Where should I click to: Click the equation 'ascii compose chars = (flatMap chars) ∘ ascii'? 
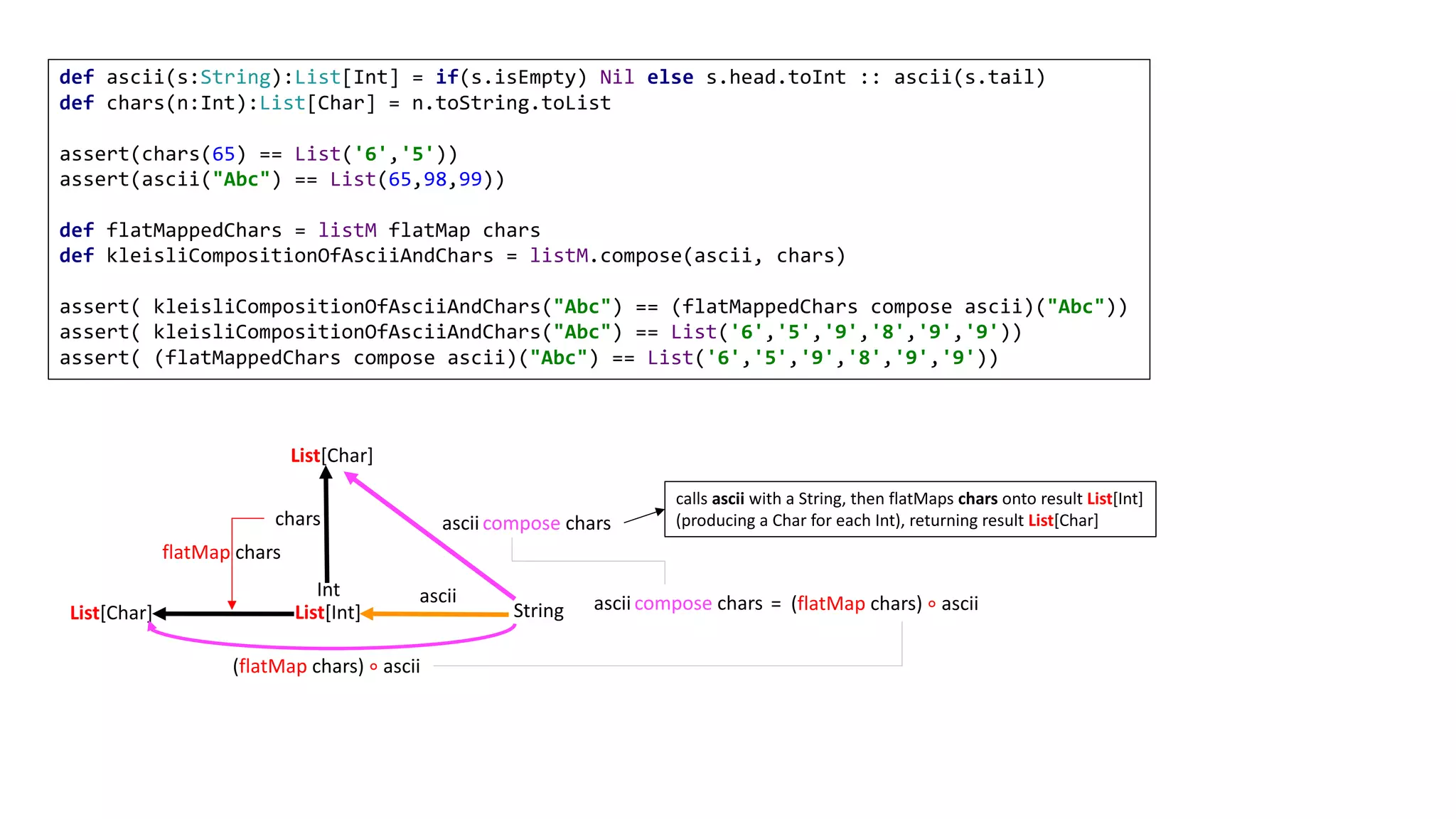[x=786, y=604]
